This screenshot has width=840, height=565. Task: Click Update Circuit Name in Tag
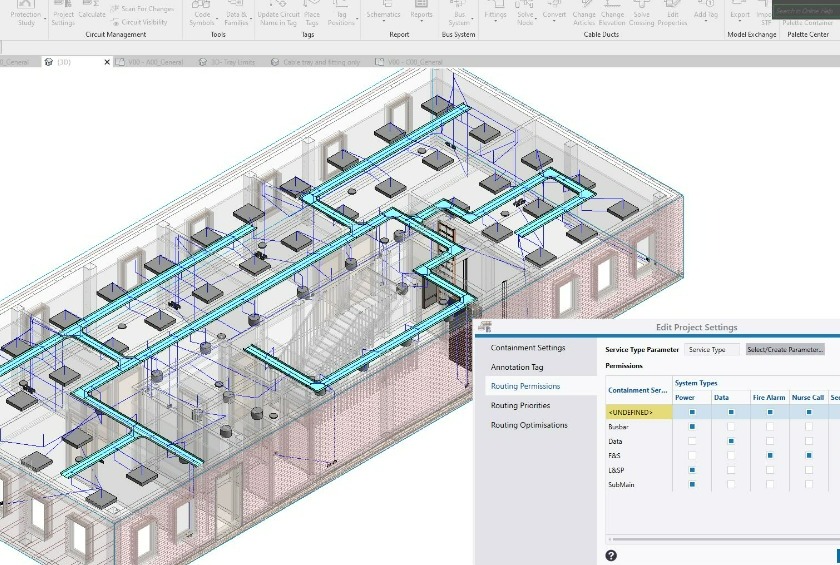click(x=278, y=13)
